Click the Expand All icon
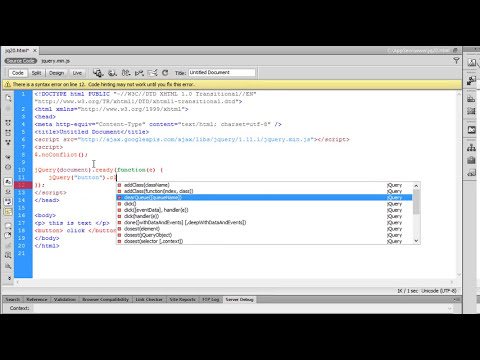The height and width of the screenshot is (360, 480). [x=8, y=142]
